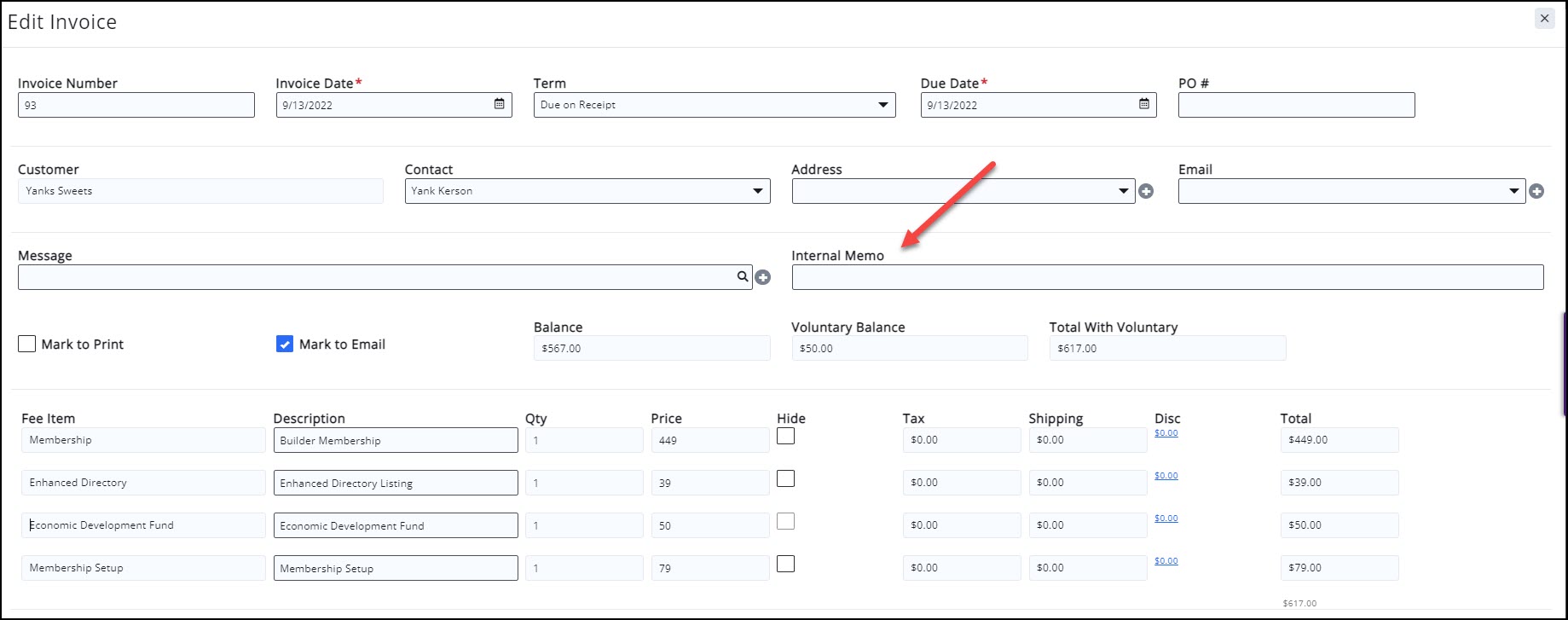The height and width of the screenshot is (620, 1568).
Task: Tick Hide checkbox for Membership Setup row
Action: click(x=786, y=564)
